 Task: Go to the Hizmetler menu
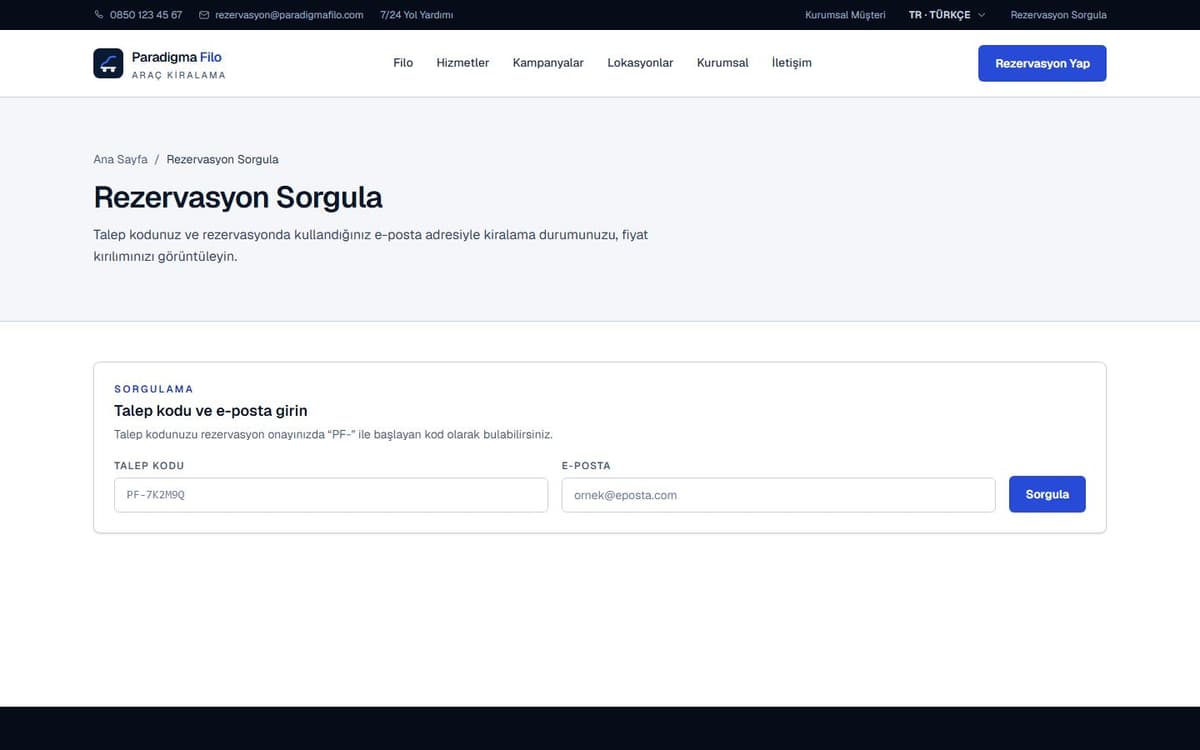coord(463,63)
